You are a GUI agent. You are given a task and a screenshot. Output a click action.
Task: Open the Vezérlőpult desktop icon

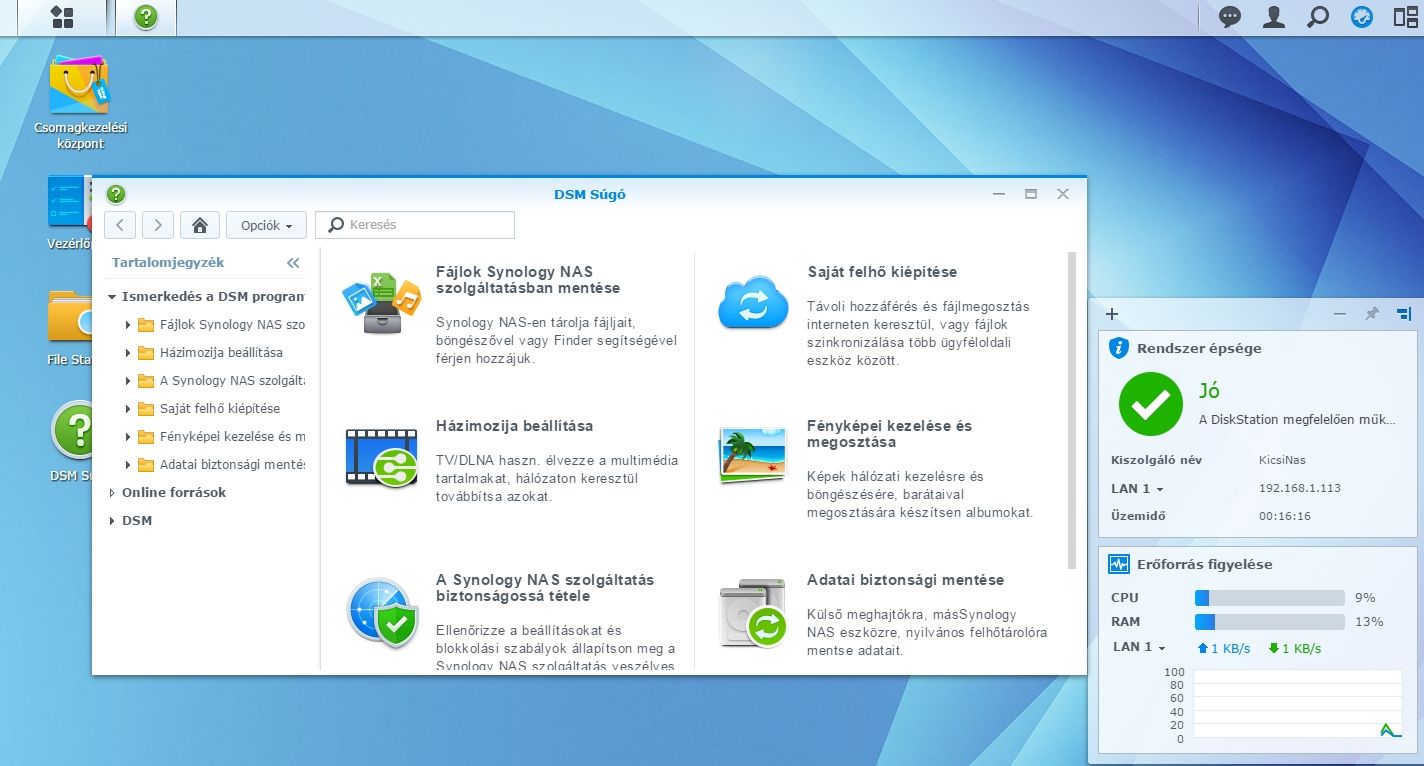click(68, 212)
